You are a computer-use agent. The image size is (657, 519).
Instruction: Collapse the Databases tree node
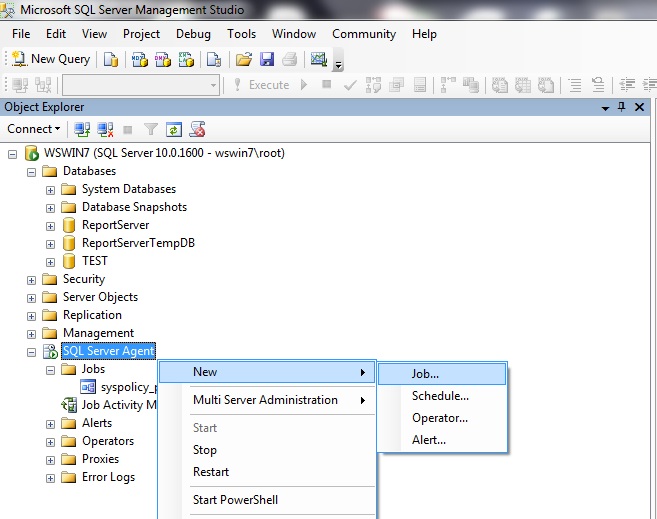tap(32, 171)
